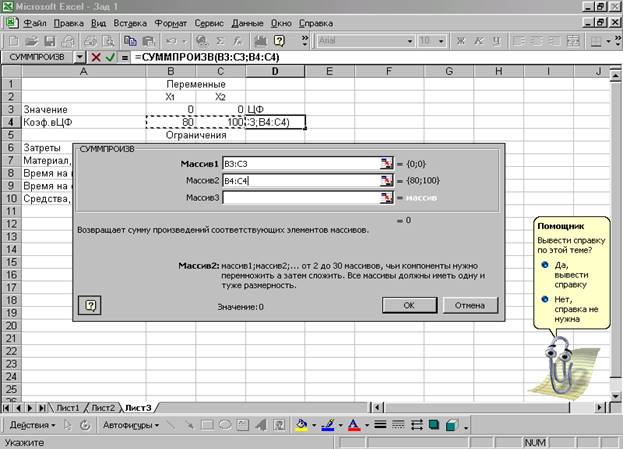Viewport: 623px width, 449px height.
Task: Click into the Массив3 input field
Action: pos(300,198)
